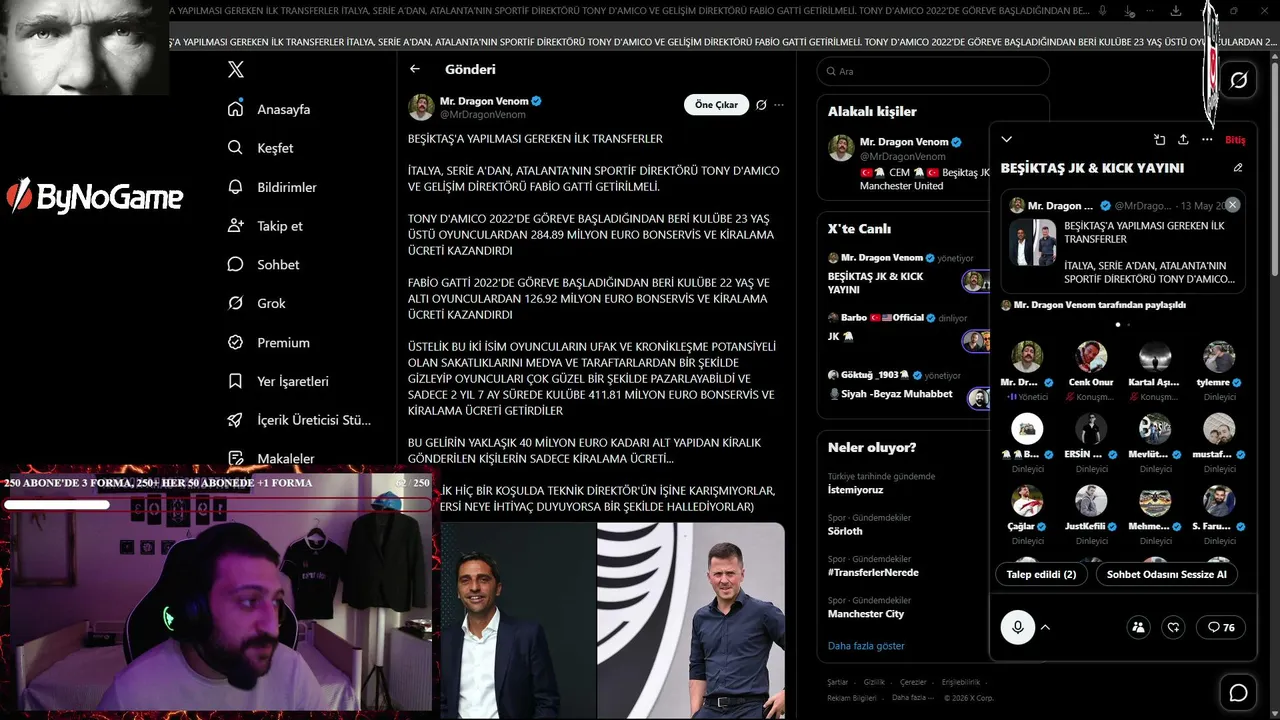Open the space comments showing 76
The image size is (1280, 720).
(1221, 627)
